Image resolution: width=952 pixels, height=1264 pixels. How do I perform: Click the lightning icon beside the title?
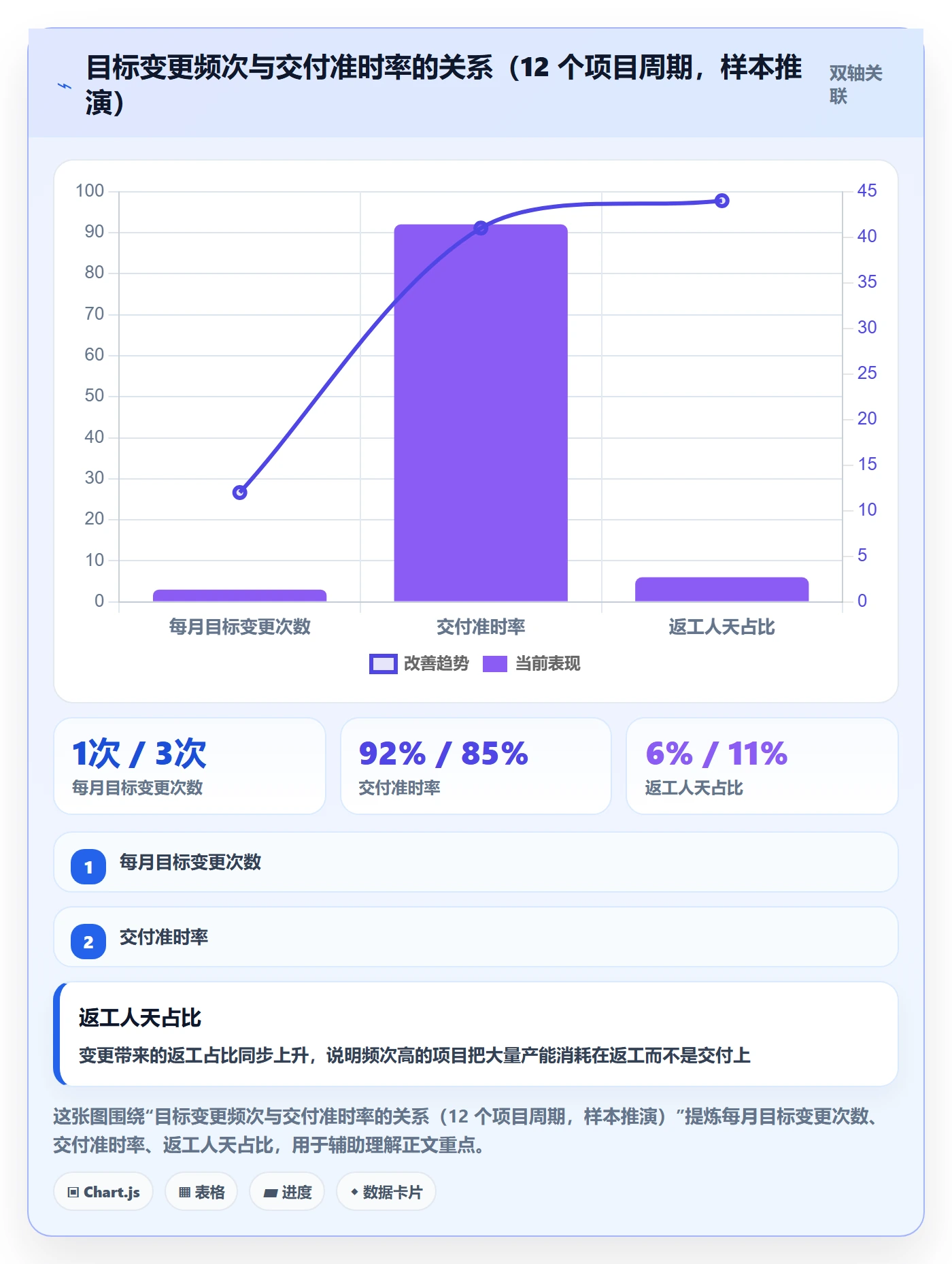coord(64,86)
